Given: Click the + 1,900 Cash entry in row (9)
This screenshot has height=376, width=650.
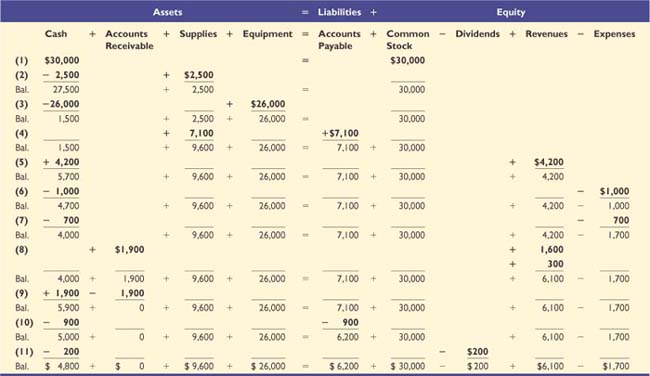Looking at the screenshot, I should pyautogui.click(x=61, y=294).
